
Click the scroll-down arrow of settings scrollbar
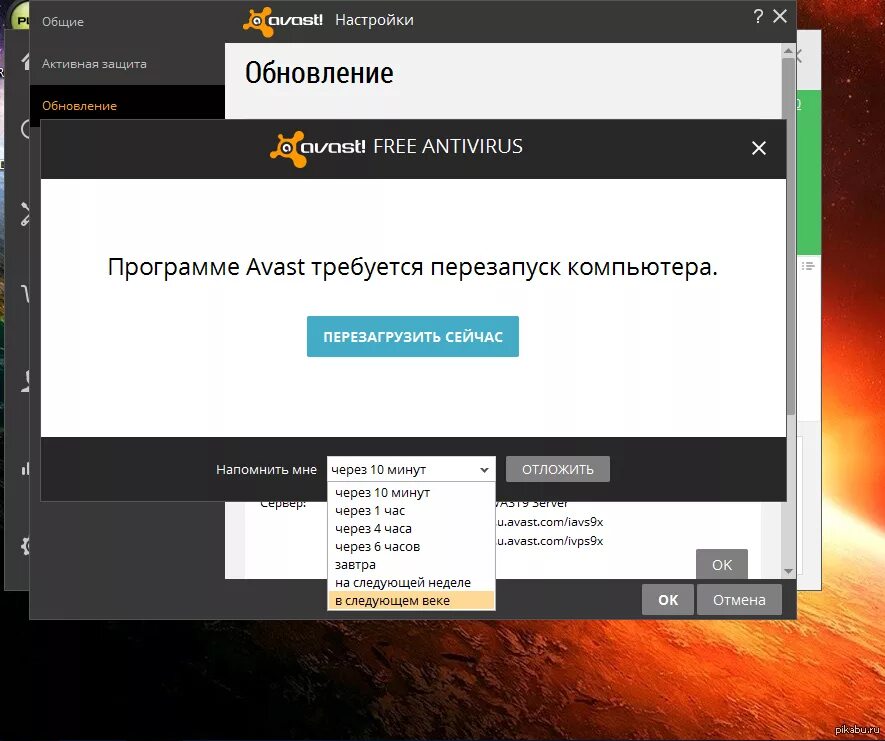coord(788,571)
